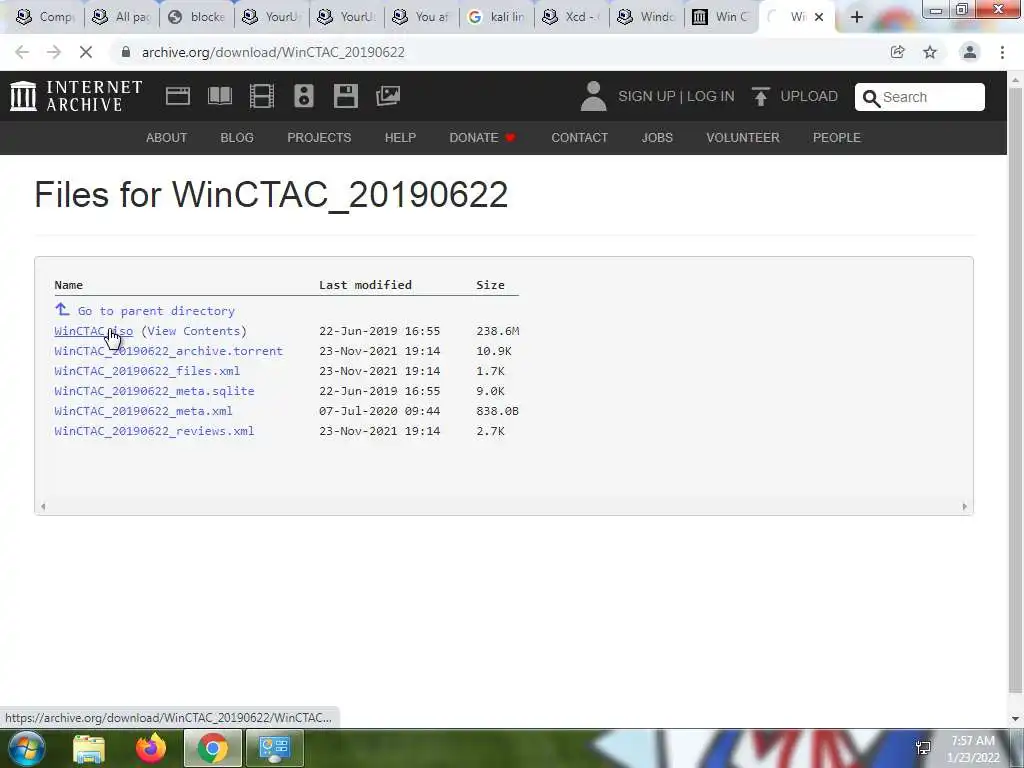Image resolution: width=1024 pixels, height=768 pixels.
Task: Click the site lock icon
Action: 126,52
